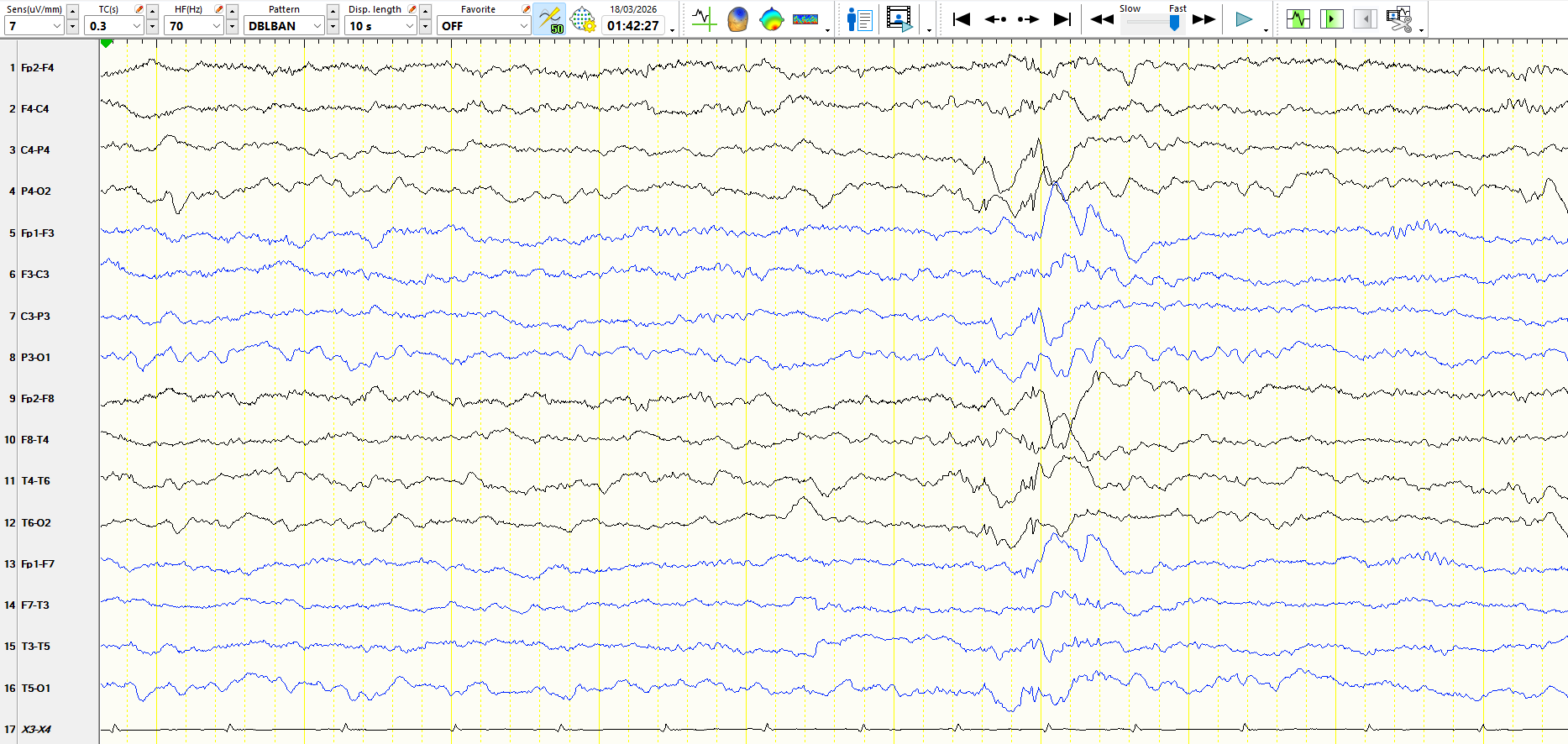Screen dimensions: 1568x744
Task: Go to the next event marker
Action: point(1028,18)
